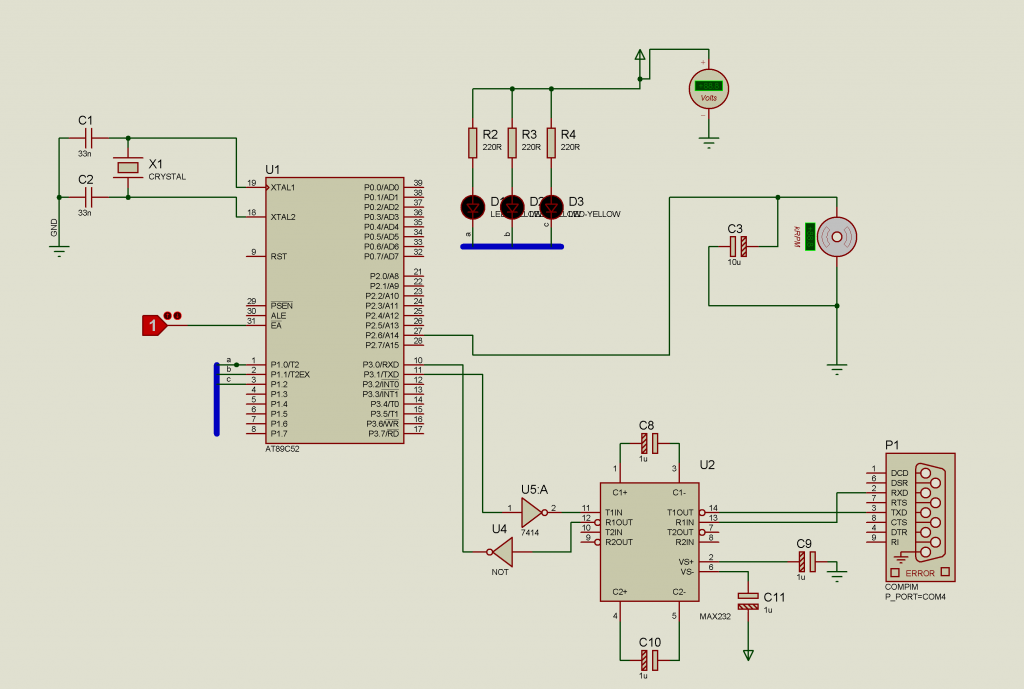Select capacitor C10 below MAX232
The image size is (1024, 689).
pyautogui.click(x=650, y=660)
